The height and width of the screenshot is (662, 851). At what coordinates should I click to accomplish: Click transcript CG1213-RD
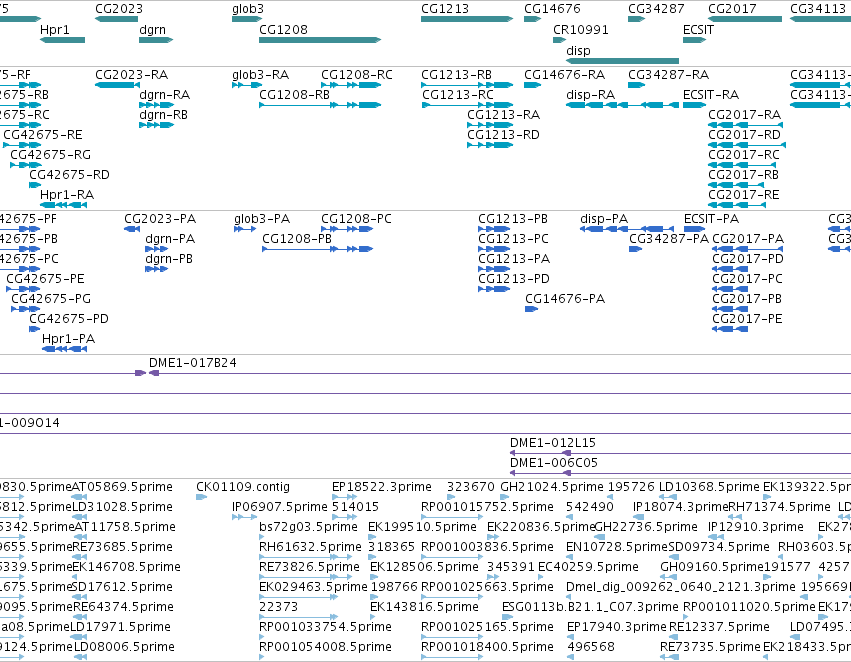pyautogui.click(x=503, y=135)
